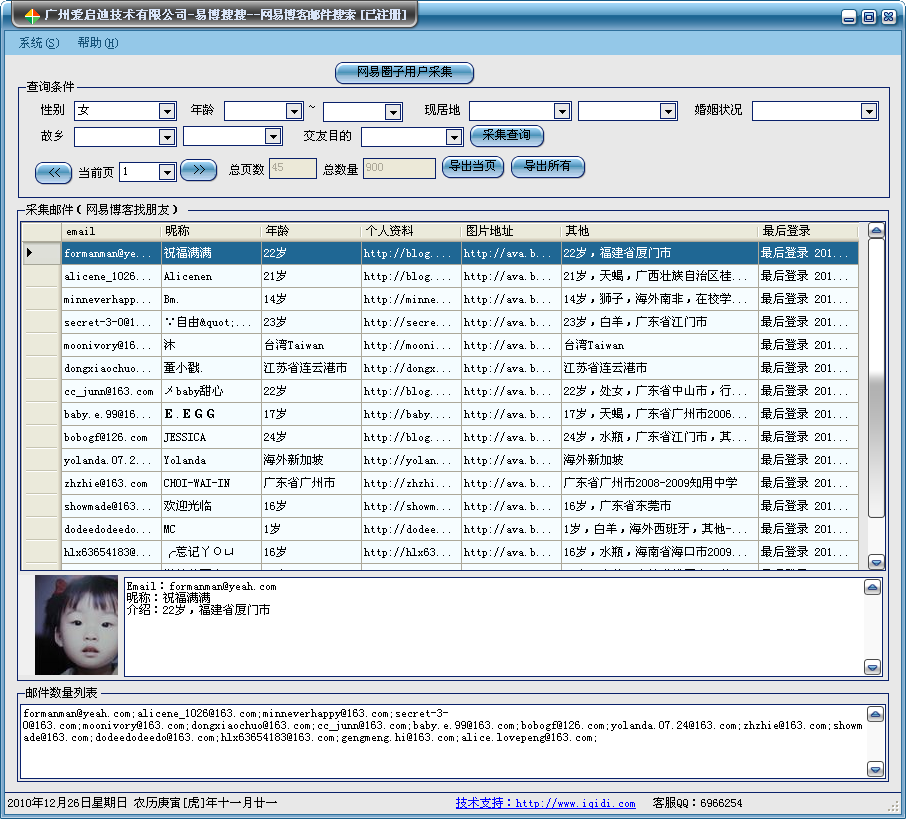Click the 个人资料 column header
This screenshot has width=906, height=819.
(411, 231)
